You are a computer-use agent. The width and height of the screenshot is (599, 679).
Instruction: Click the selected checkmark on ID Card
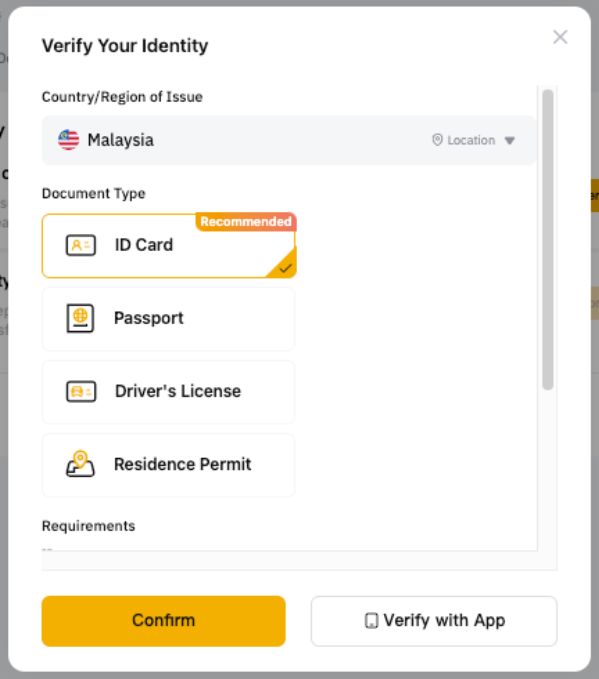pyautogui.click(x=285, y=268)
